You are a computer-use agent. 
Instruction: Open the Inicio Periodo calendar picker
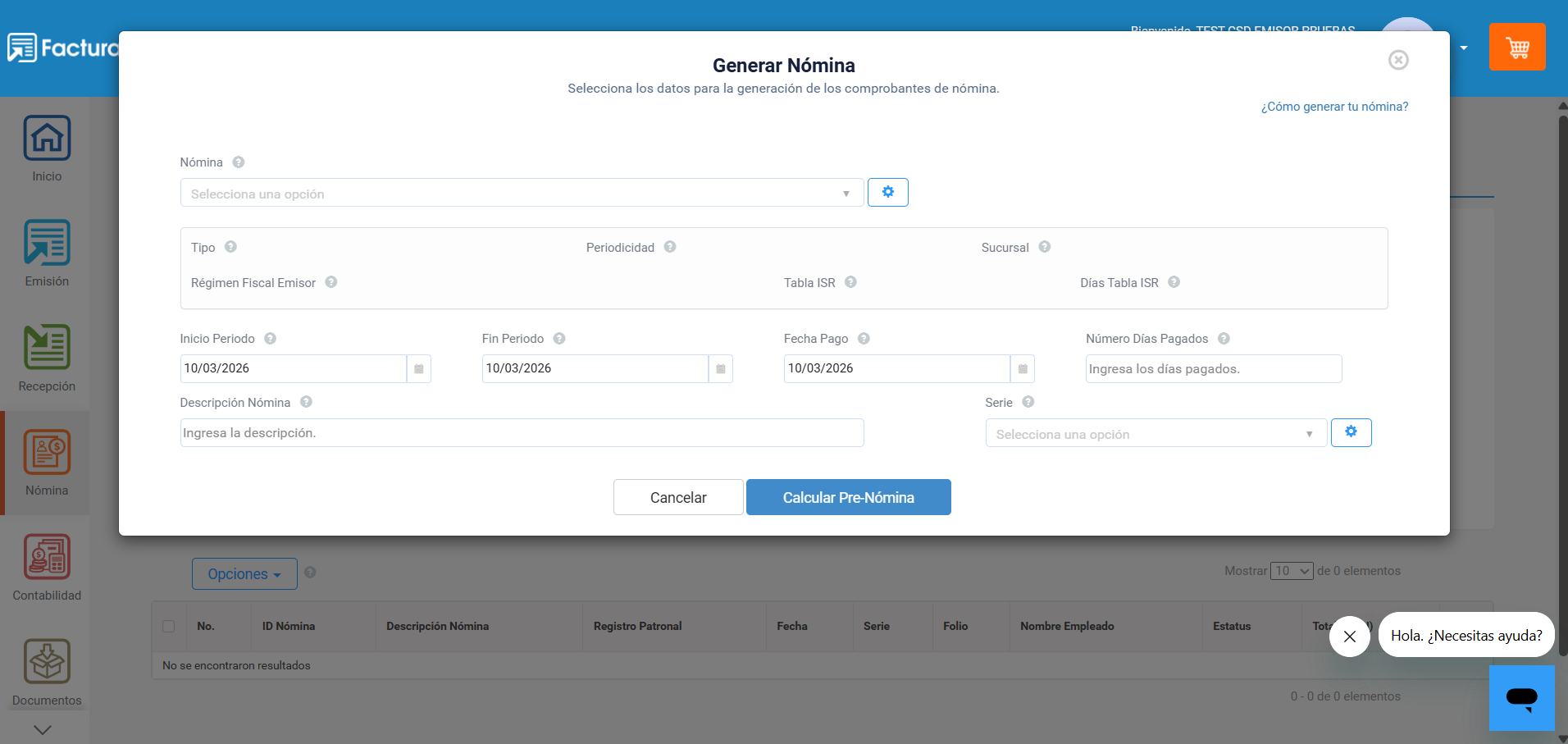pyautogui.click(x=418, y=369)
